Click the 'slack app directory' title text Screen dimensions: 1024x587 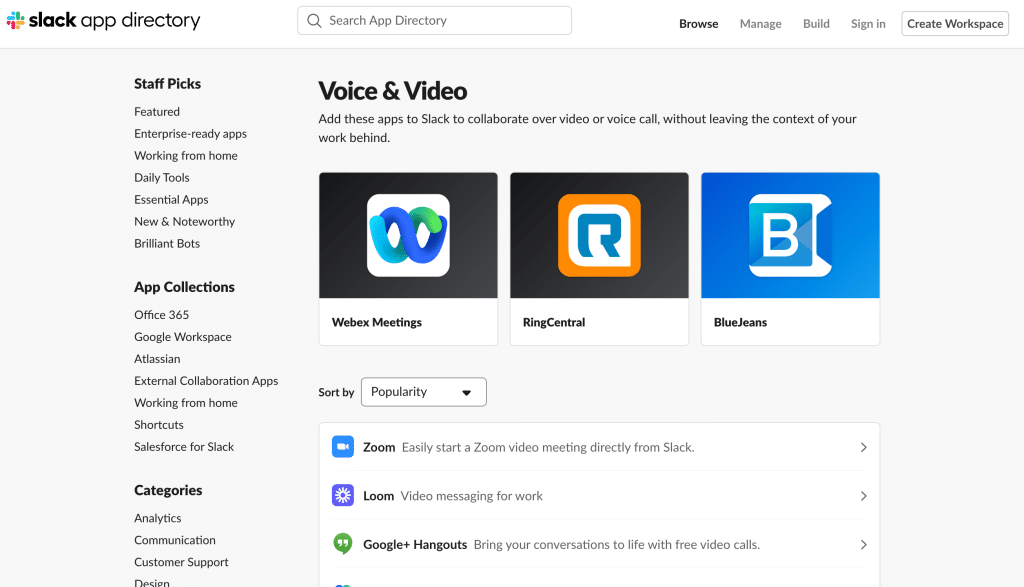pos(114,20)
